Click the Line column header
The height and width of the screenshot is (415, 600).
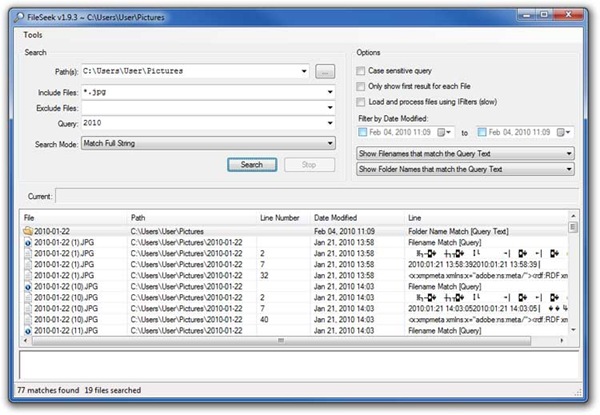(486, 218)
